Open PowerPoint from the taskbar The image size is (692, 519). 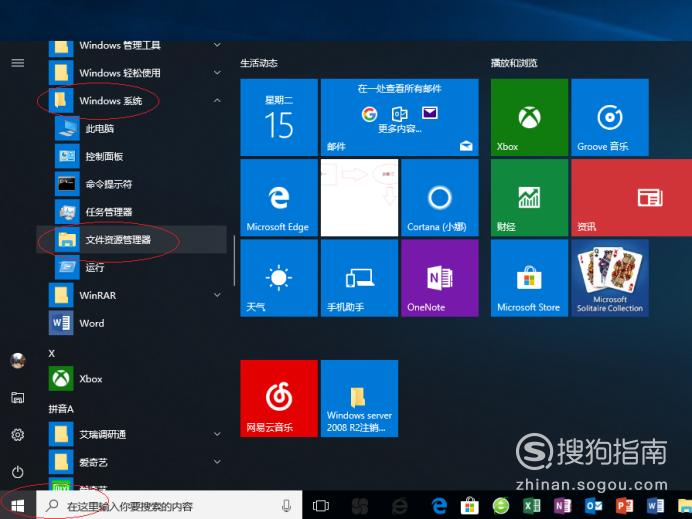[x=624, y=506]
